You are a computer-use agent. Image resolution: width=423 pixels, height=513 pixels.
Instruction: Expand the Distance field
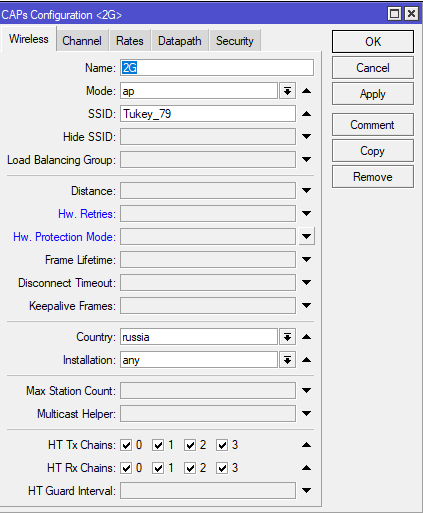tap(306, 190)
